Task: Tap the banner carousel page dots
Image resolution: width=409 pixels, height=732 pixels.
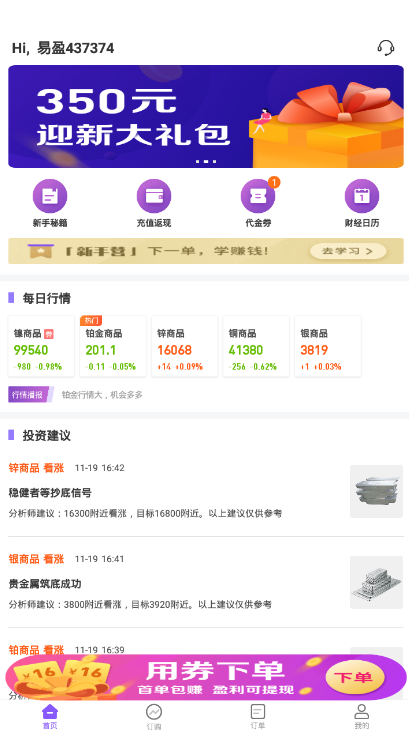Action: (206, 162)
